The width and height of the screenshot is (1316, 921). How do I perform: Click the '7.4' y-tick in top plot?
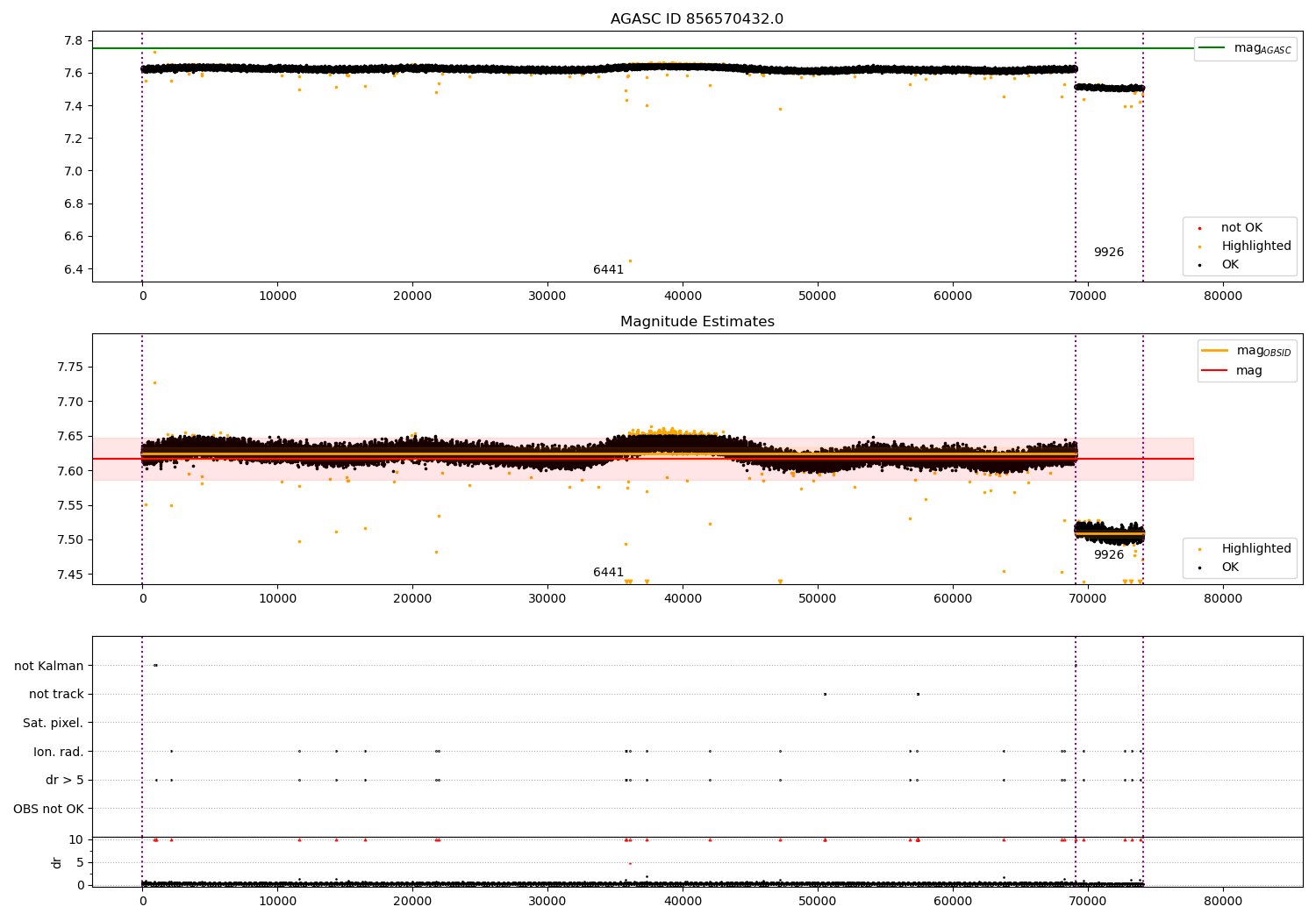tap(74, 106)
